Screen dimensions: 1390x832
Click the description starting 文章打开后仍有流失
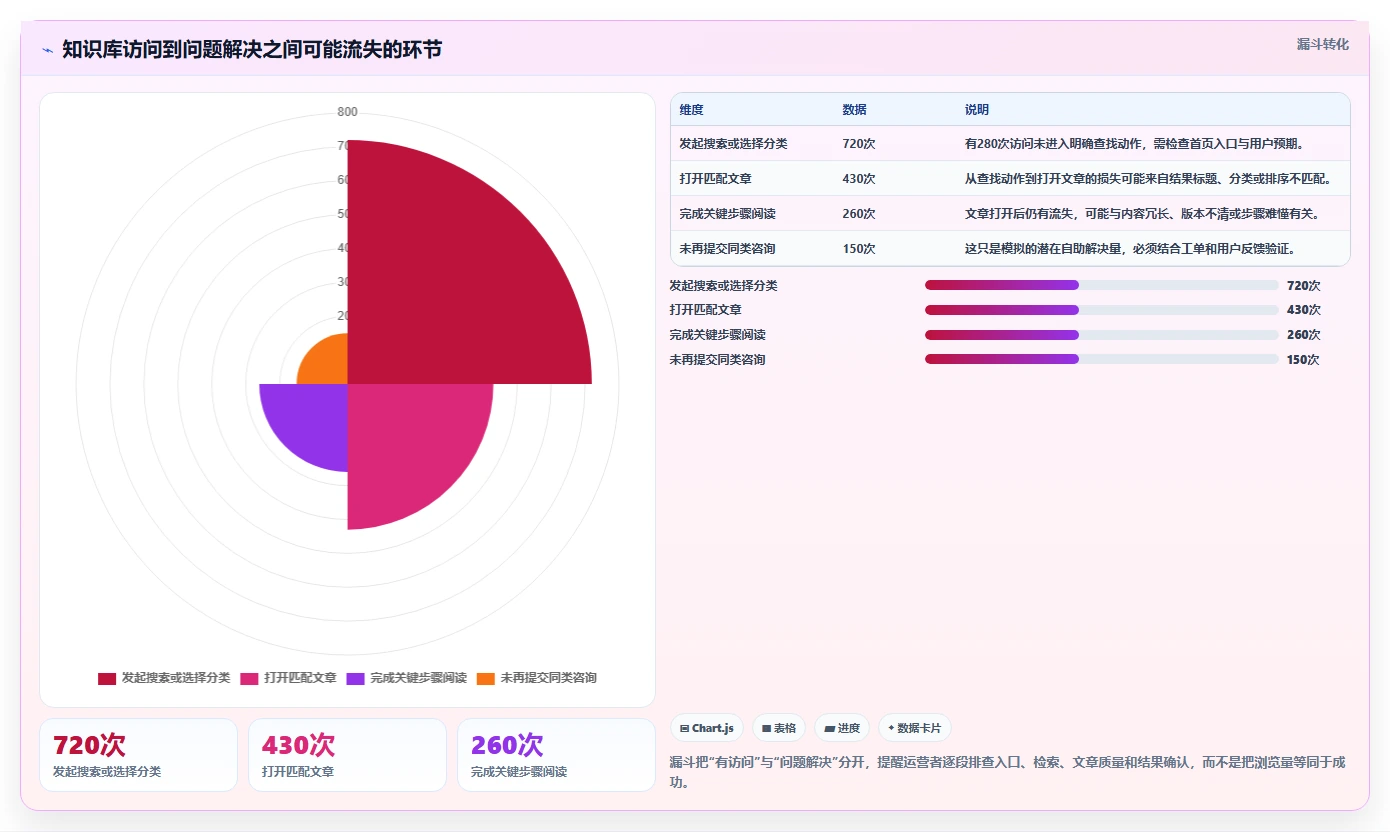[x=1142, y=214]
